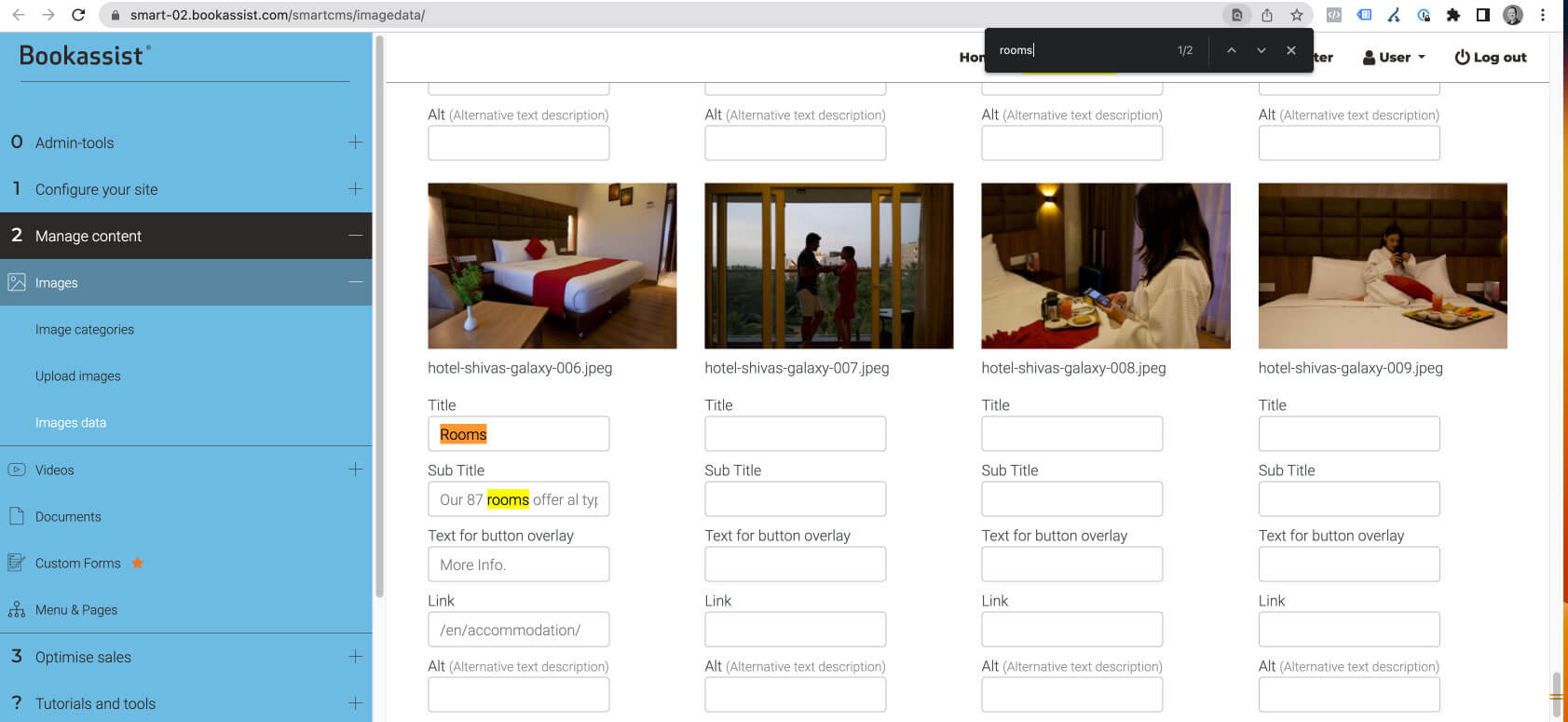Viewport: 1568px width, 722px height.
Task: Close the find-in-page search bar
Action: 1290,50
